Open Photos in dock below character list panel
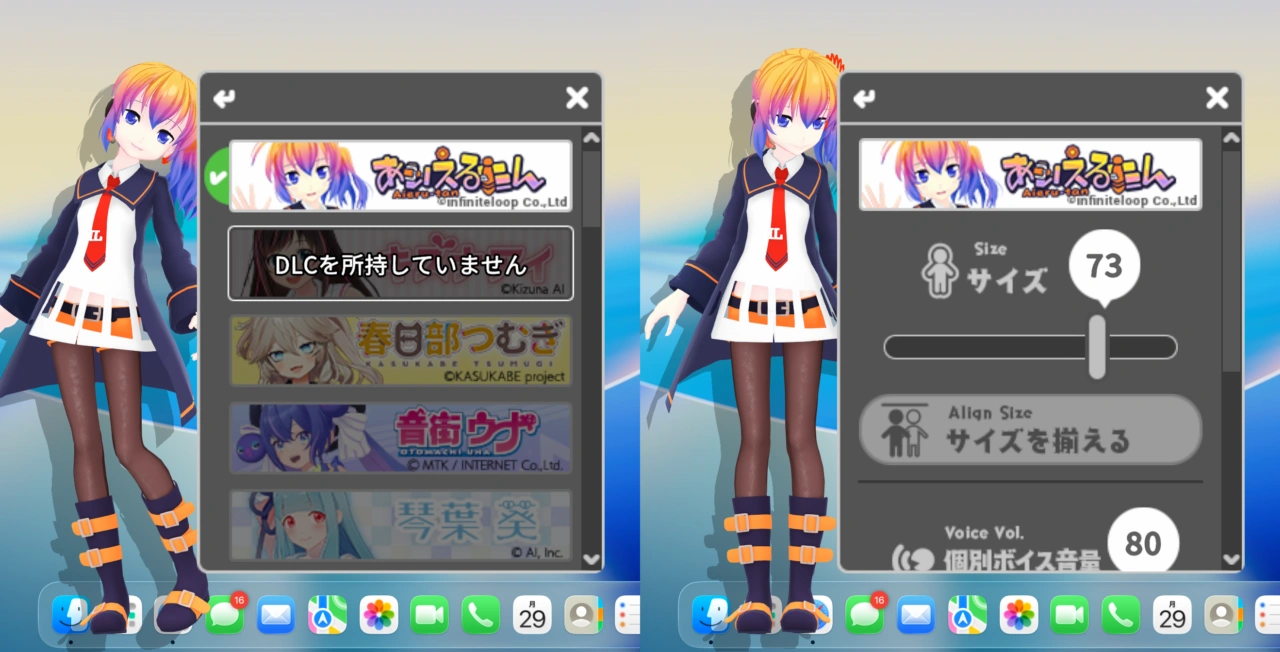1280x652 pixels. [x=379, y=615]
